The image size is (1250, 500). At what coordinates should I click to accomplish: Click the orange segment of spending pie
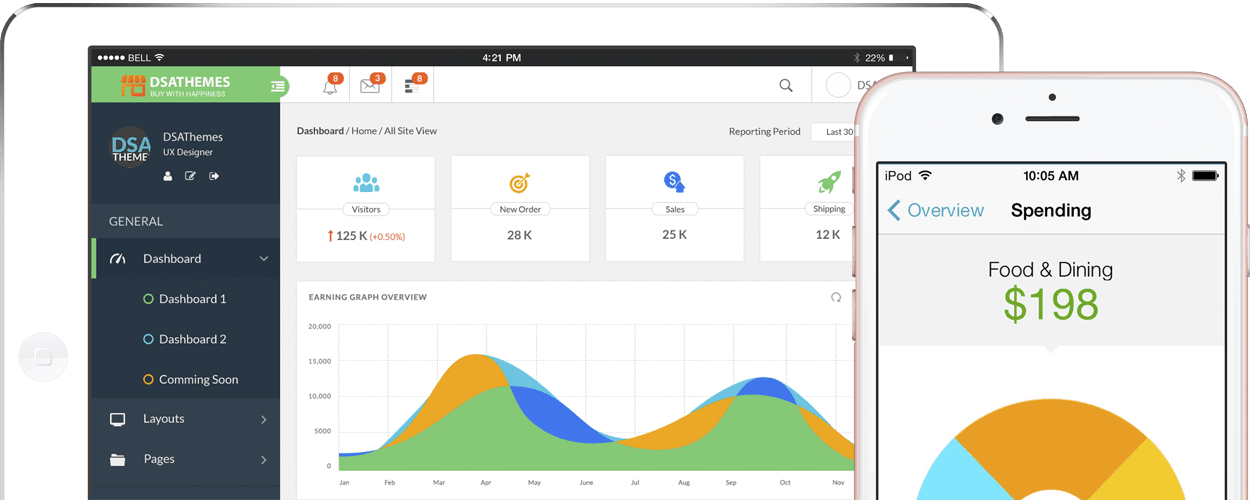(1040, 440)
